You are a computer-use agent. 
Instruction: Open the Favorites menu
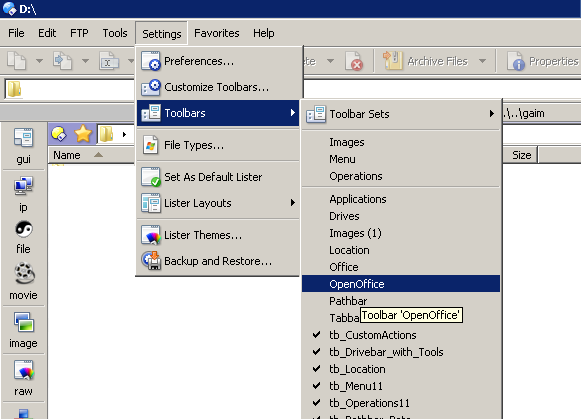(217, 33)
